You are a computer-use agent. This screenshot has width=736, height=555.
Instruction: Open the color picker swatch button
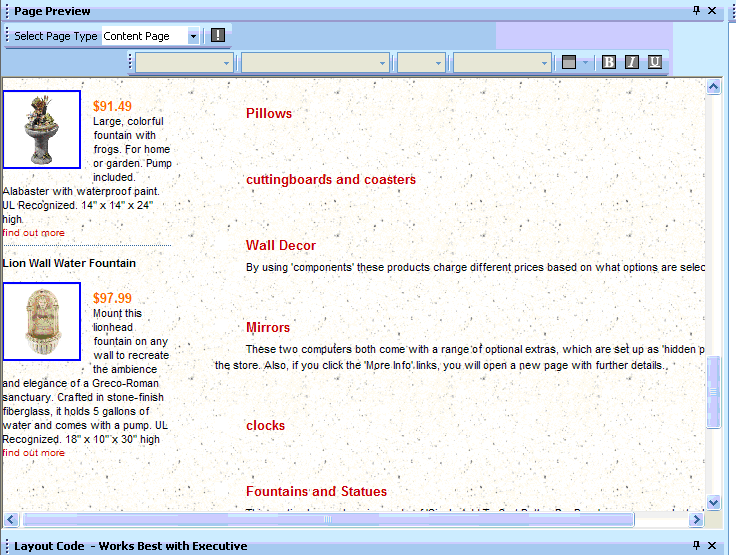(x=569, y=62)
